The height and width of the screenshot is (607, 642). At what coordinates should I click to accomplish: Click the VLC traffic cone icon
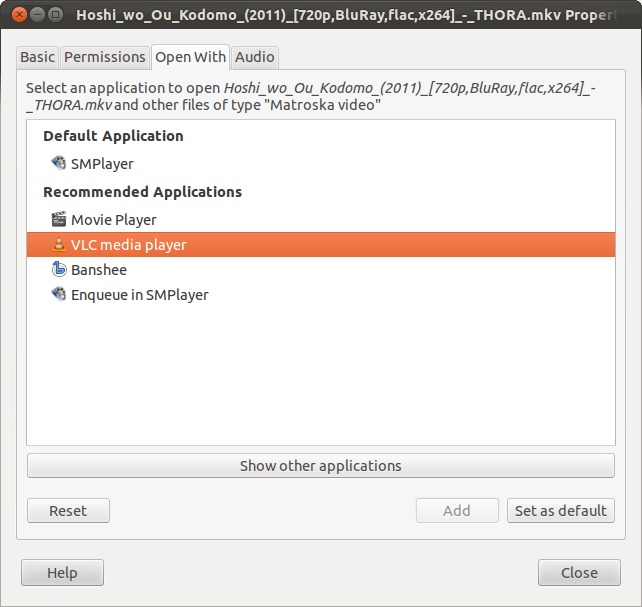coord(59,244)
